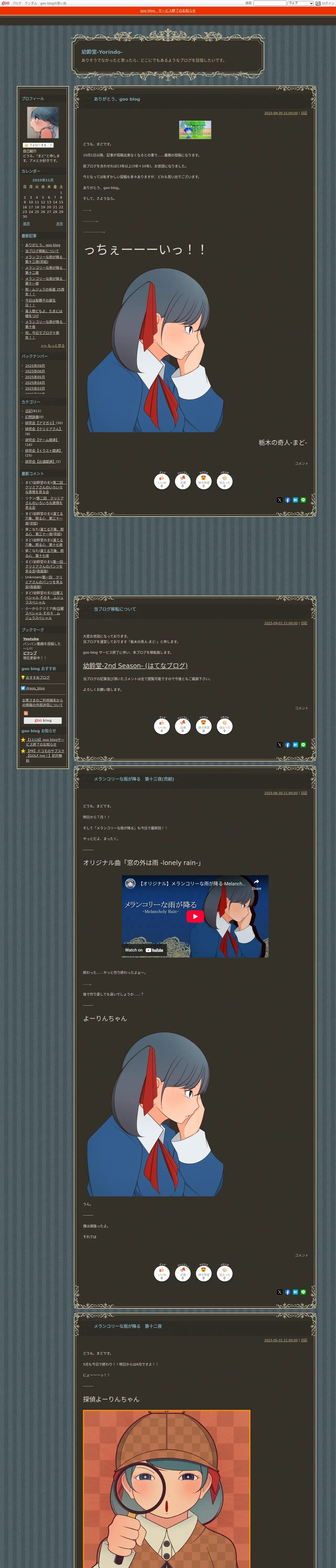This screenshot has width=336, height=1568.
Task: Open recent article 当ブログ移転について in sidebar
Action: point(42,251)
